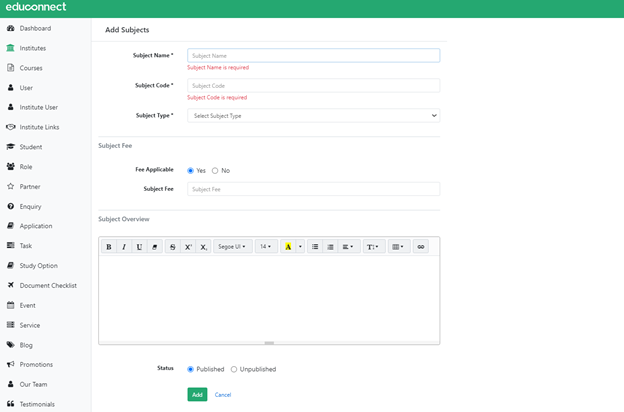The height and width of the screenshot is (412, 624).
Task: Click the Role group icon
Action: pyautogui.click(x=11, y=166)
